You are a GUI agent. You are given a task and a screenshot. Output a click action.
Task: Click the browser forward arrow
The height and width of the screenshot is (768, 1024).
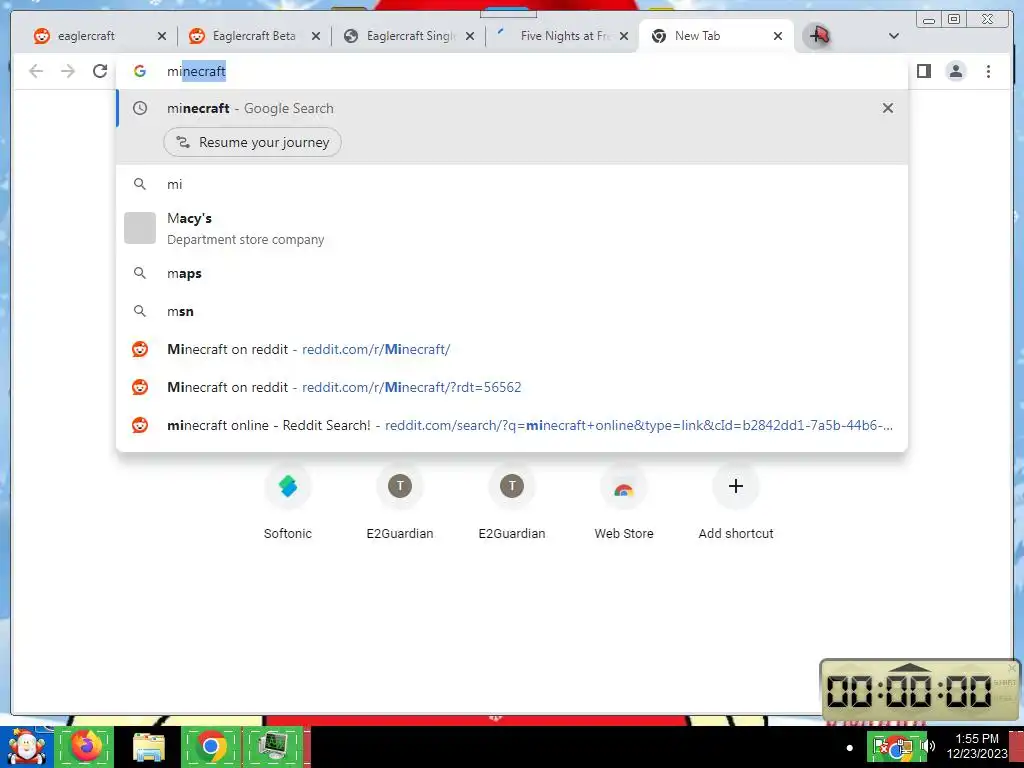click(x=68, y=71)
